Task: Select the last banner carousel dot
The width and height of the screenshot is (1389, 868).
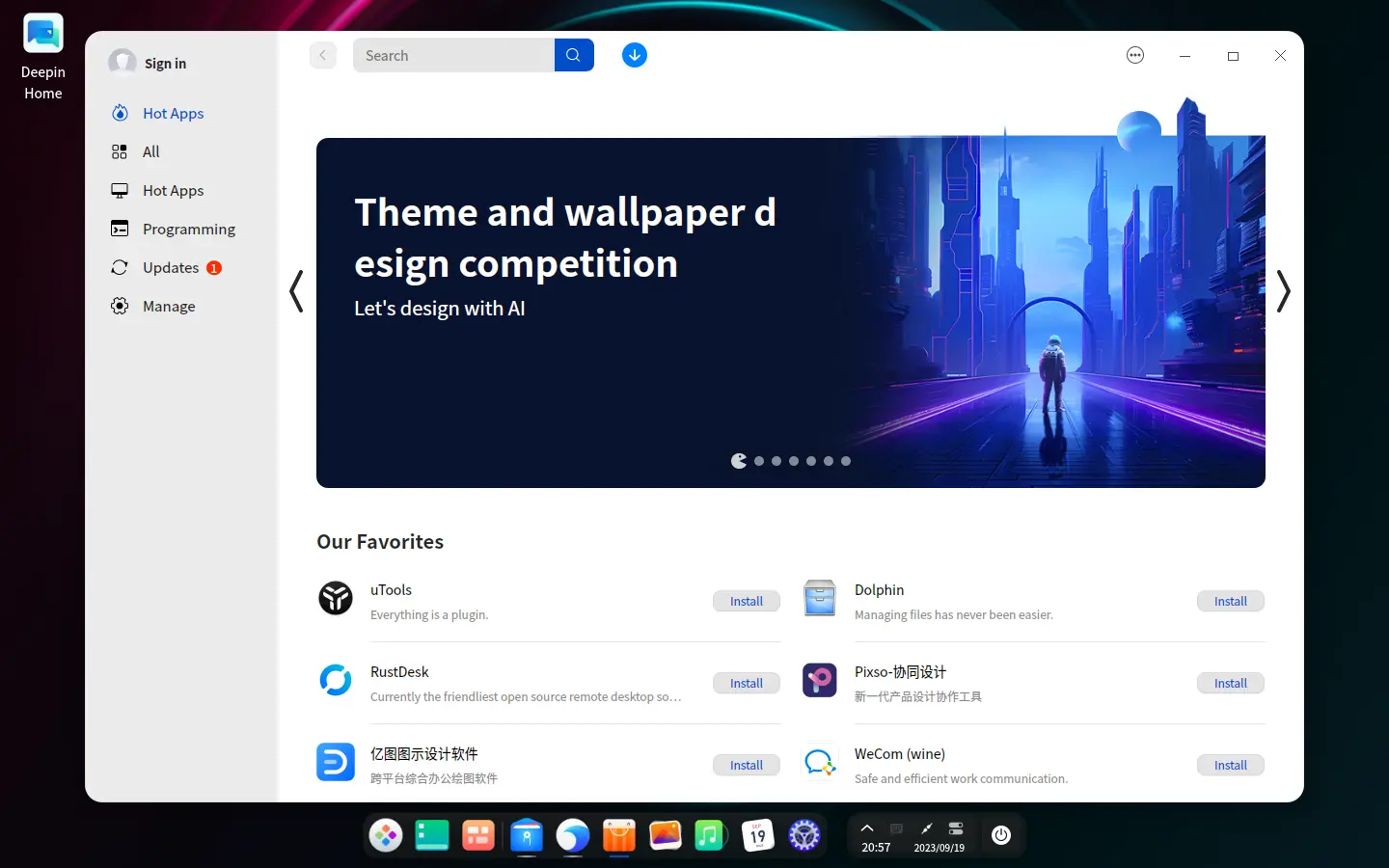Action: [x=846, y=461]
